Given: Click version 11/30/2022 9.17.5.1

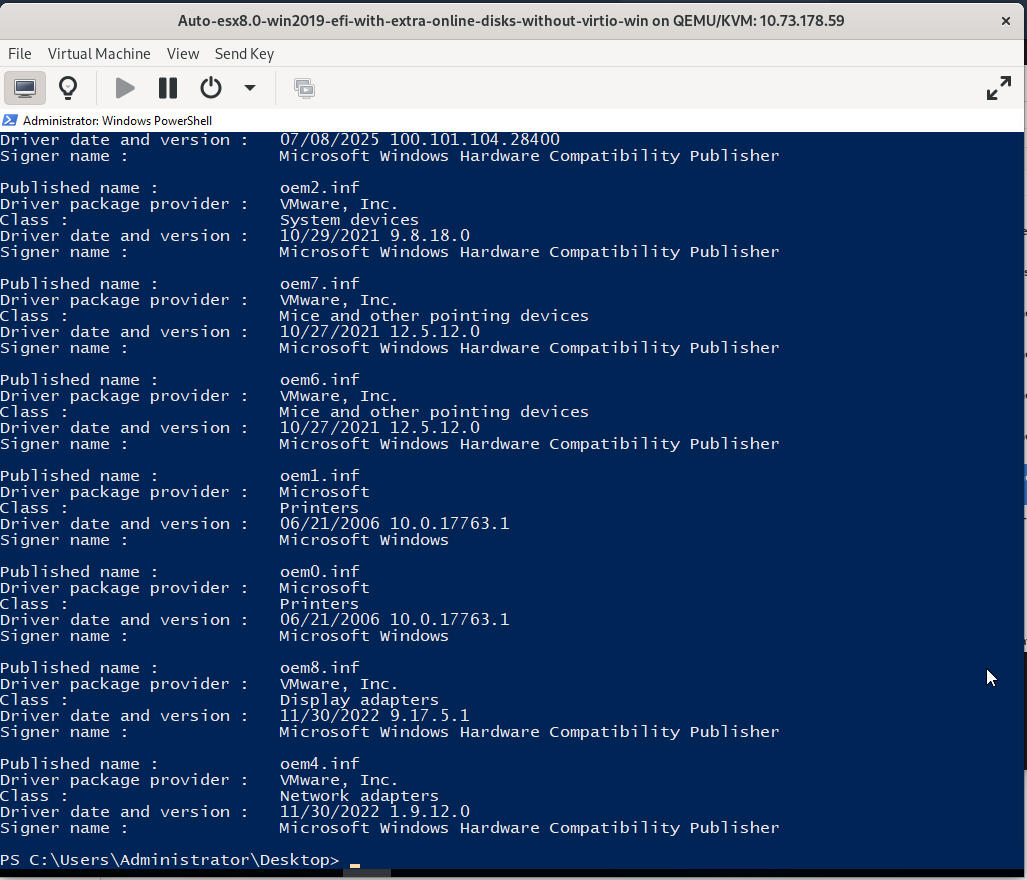Looking at the screenshot, I should point(375,716).
